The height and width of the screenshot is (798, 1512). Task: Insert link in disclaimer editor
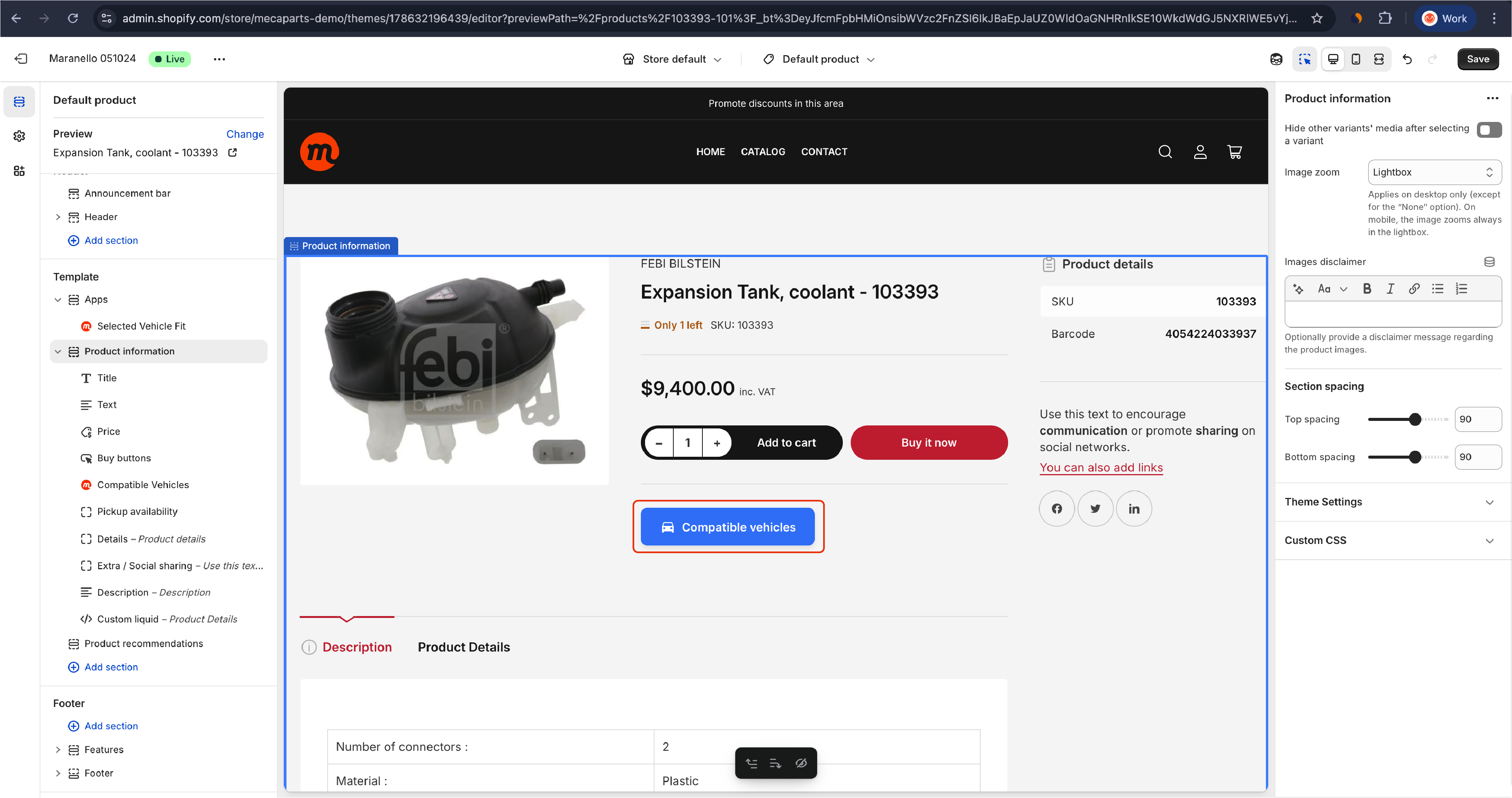1414,288
